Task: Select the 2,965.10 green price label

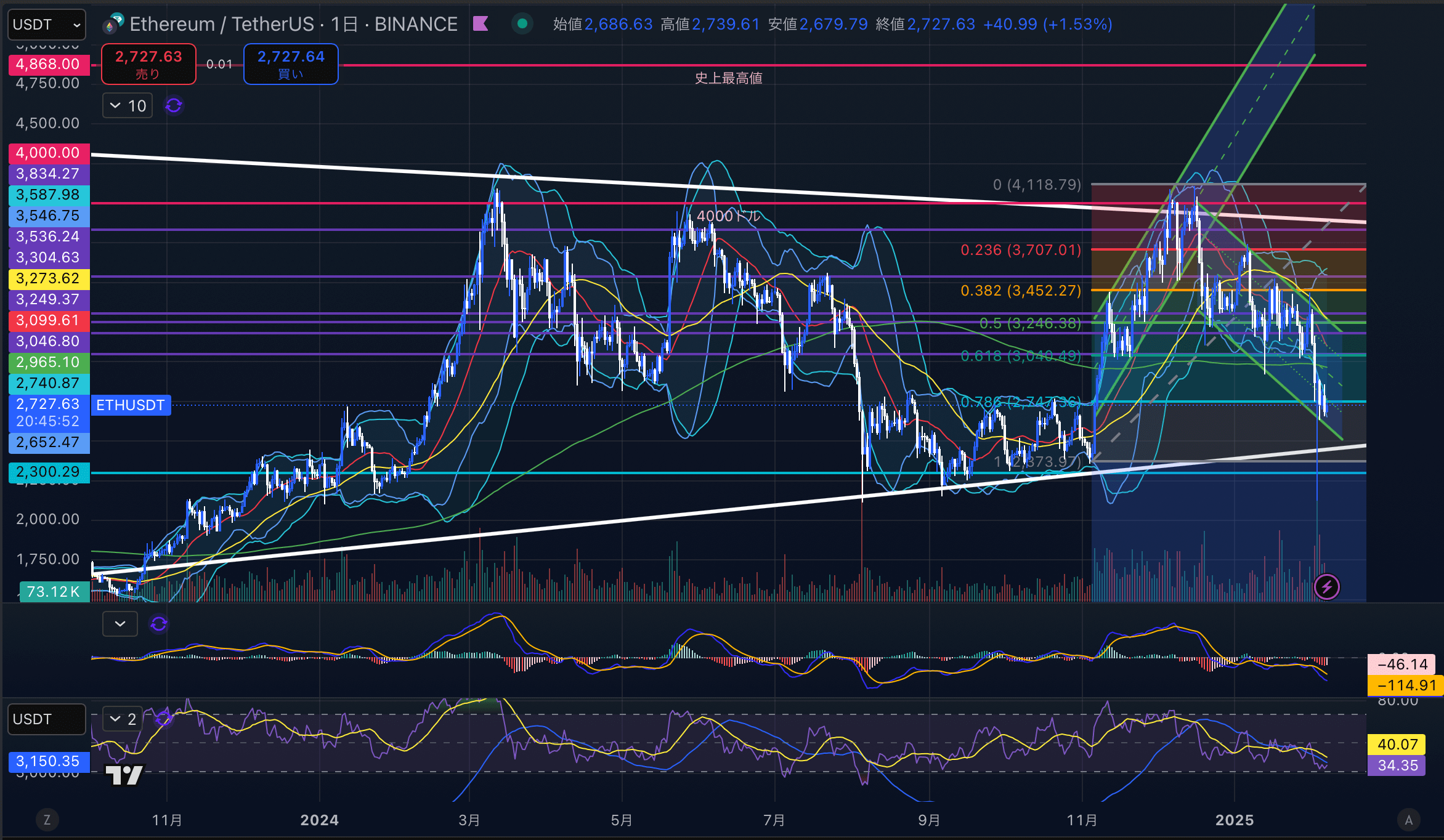Action: [49, 362]
